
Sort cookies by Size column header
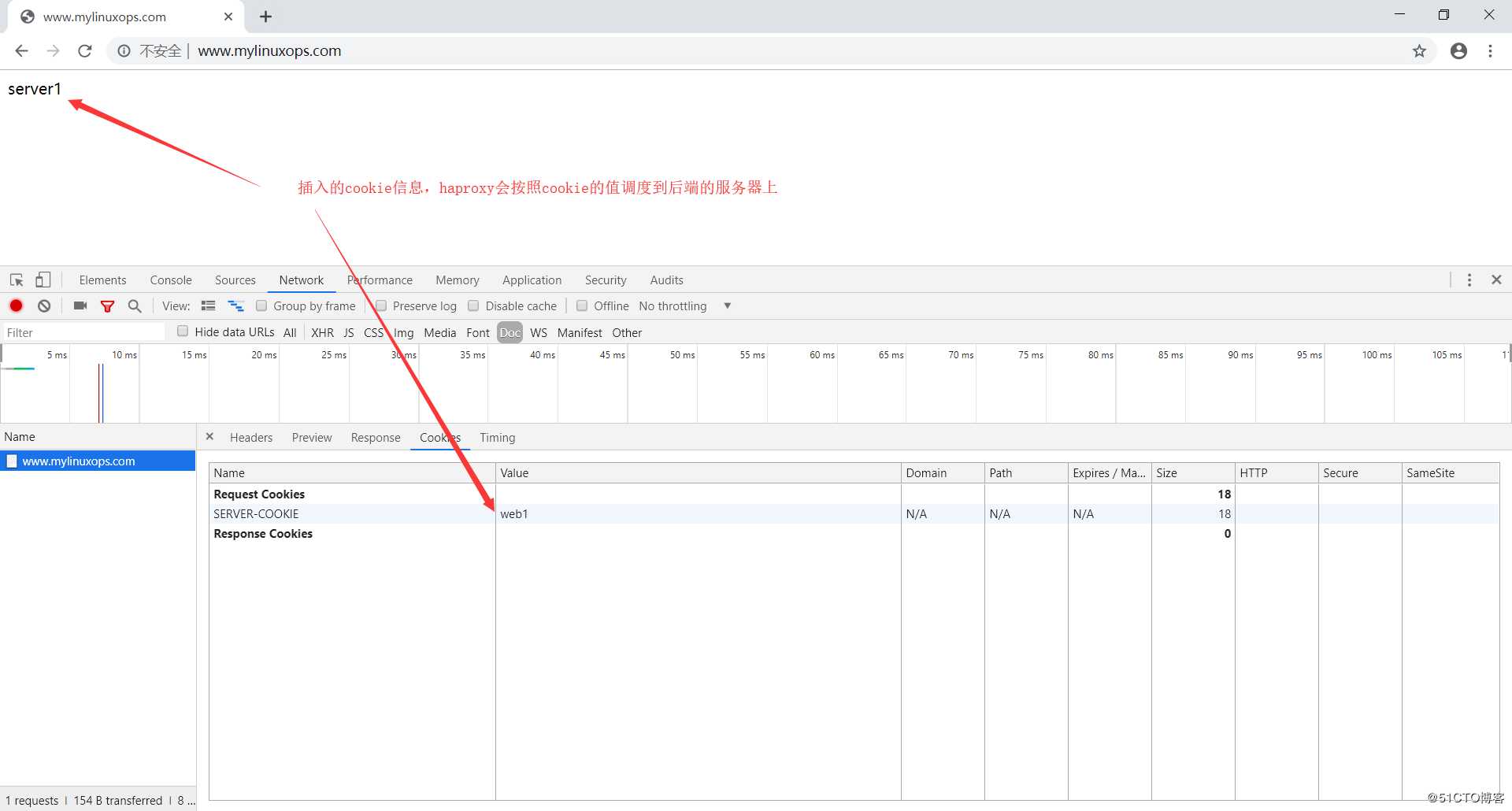[1193, 473]
